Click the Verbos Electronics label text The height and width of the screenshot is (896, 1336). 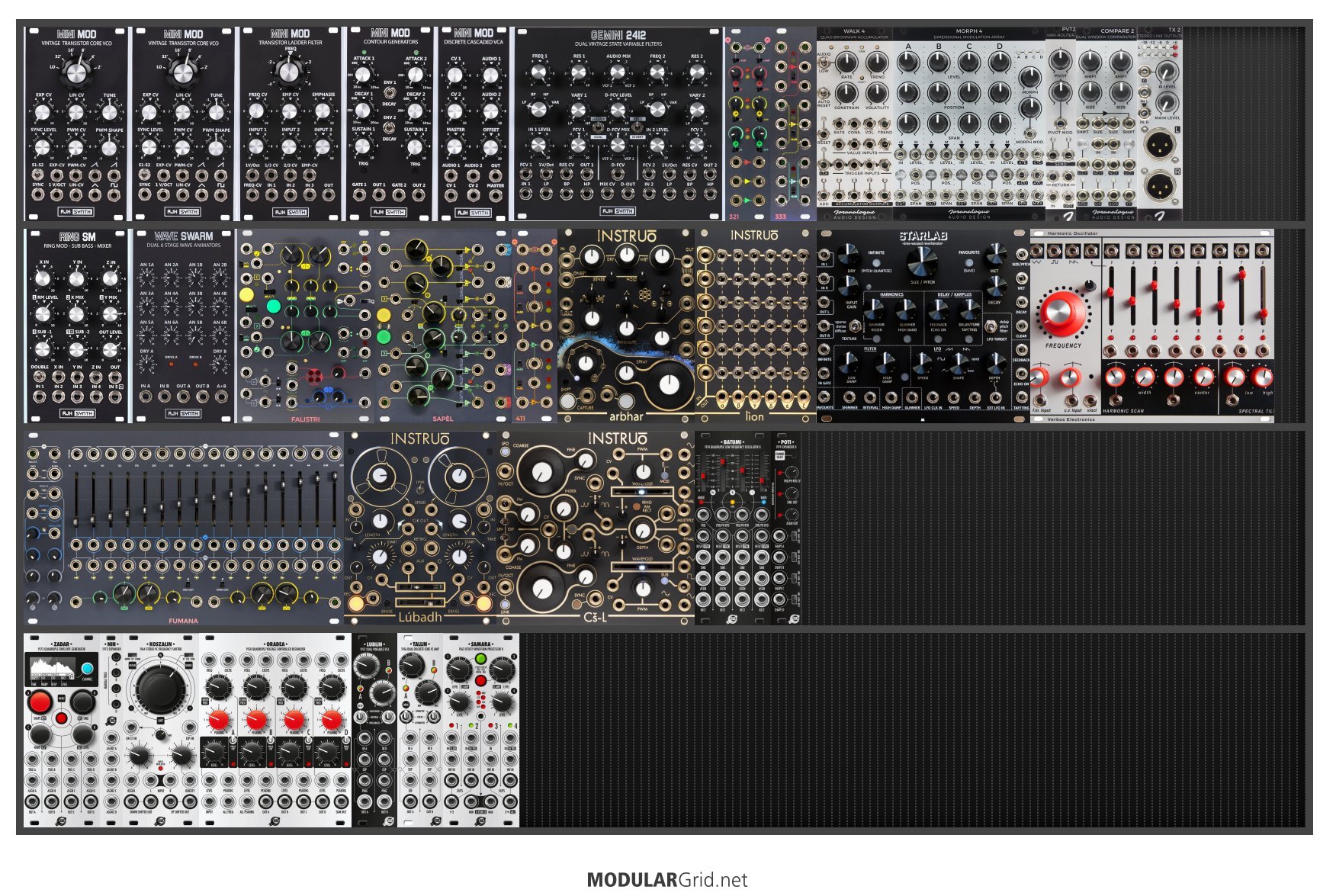point(1071,419)
